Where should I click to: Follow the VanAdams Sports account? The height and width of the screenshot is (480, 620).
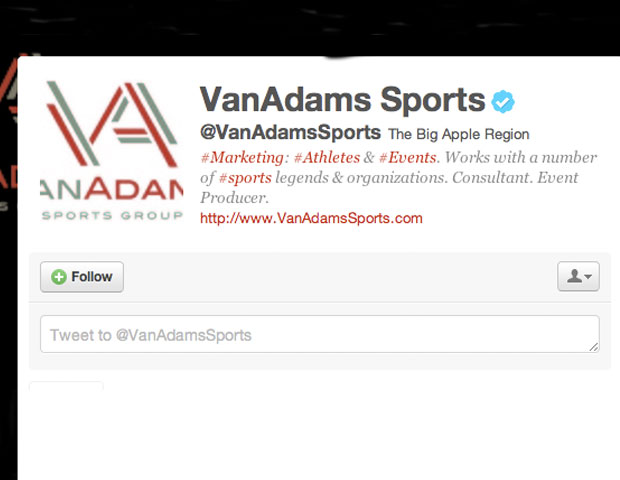(82, 277)
